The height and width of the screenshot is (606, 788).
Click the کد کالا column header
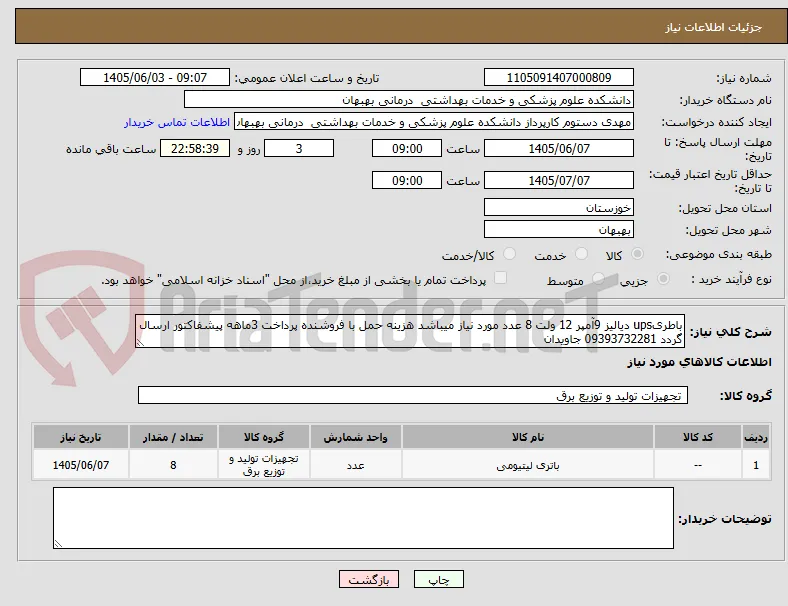[x=698, y=437]
